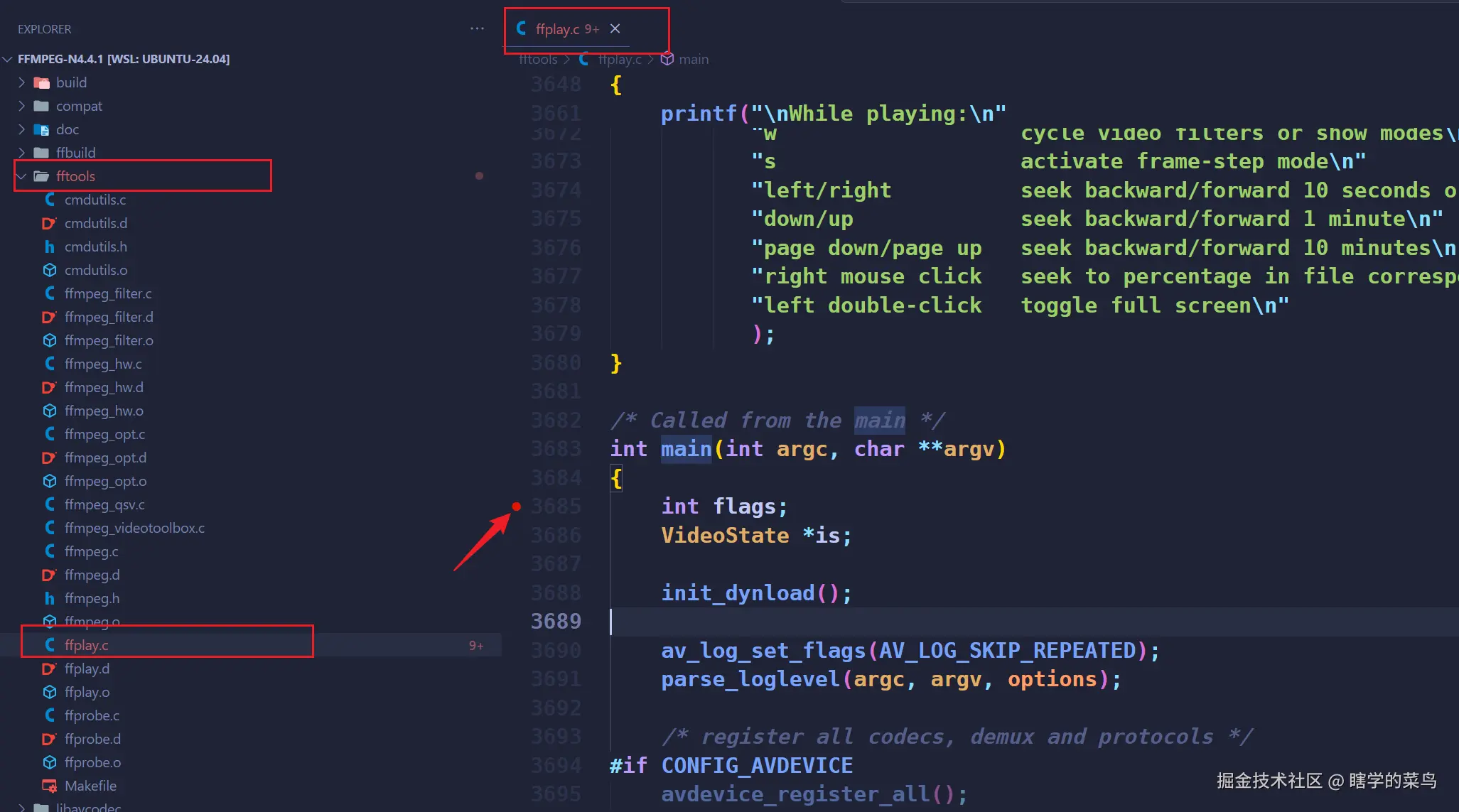Viewport: 1459px width, 812px height.
Task: Click the main symbol in breadcrumbs
Action: tap(693, 59)
